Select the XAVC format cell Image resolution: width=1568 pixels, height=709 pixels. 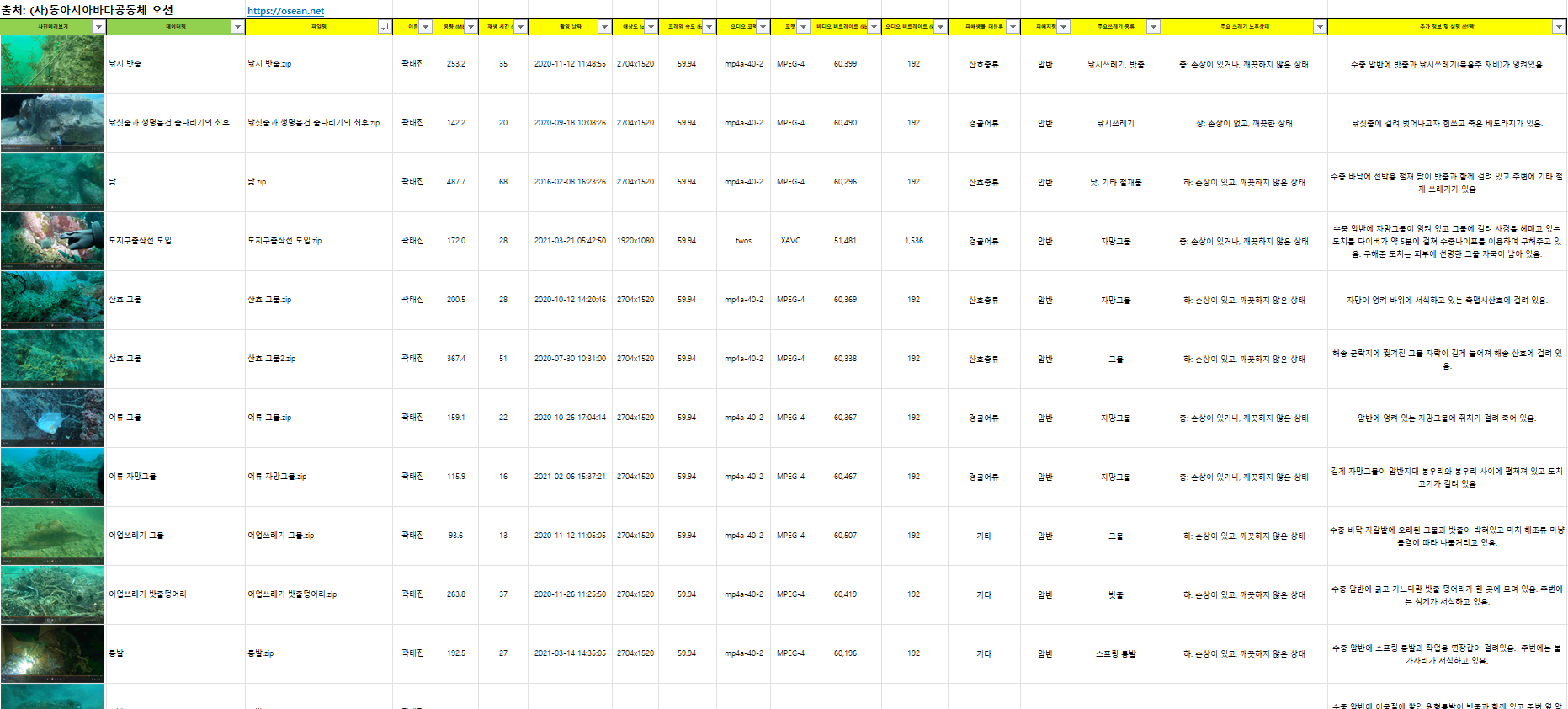tap(790, 241)
